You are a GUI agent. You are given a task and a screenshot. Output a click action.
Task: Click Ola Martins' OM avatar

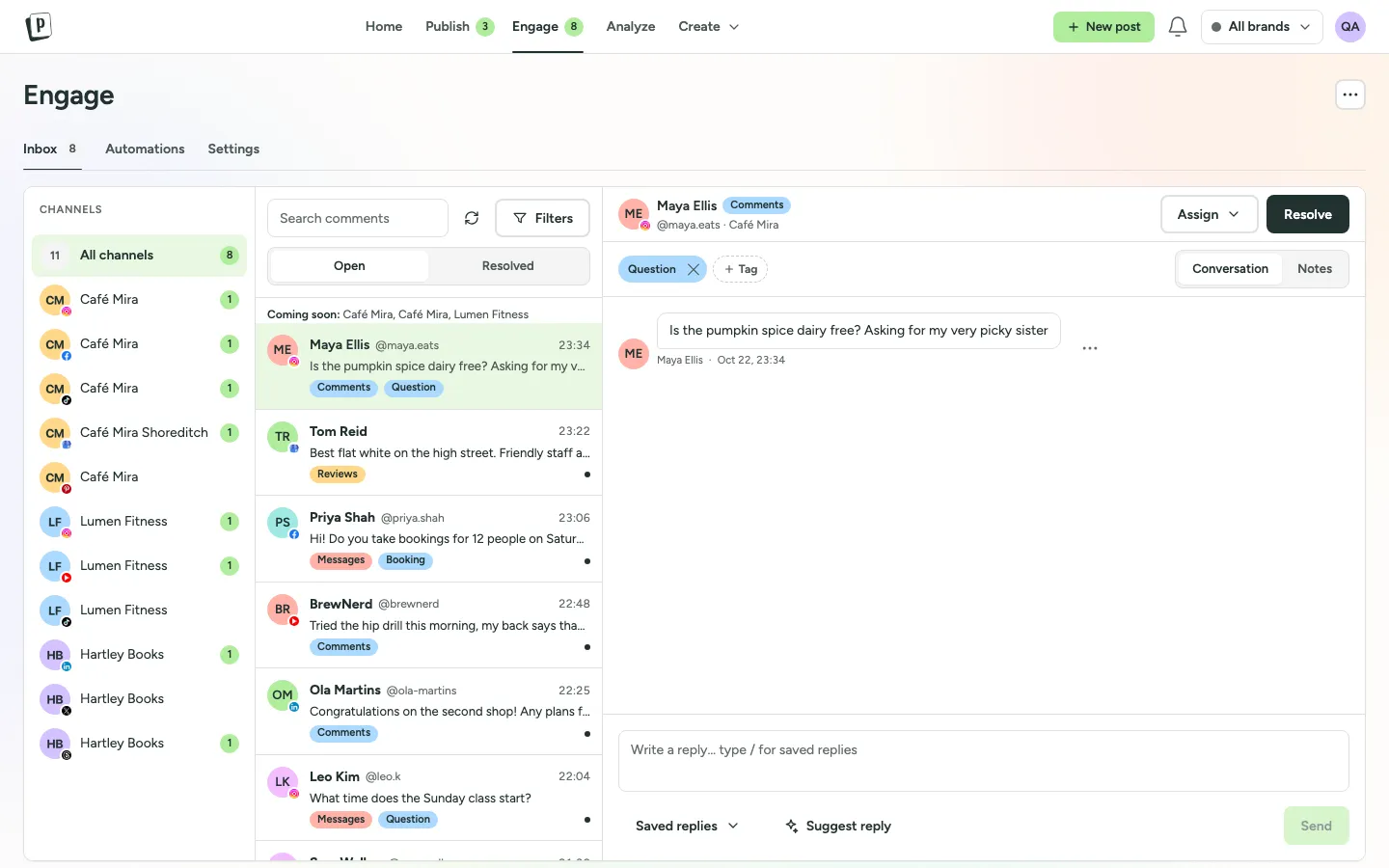(x=283, y=695)
